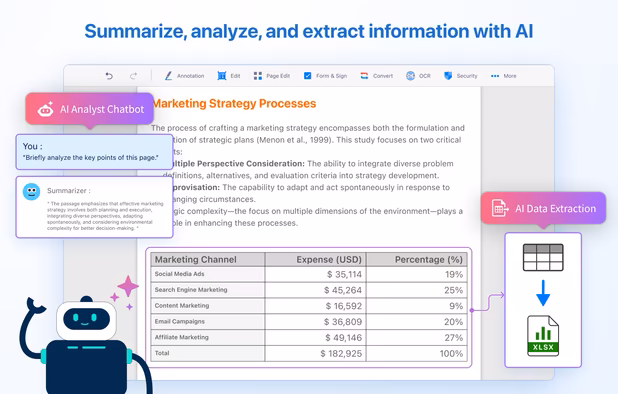This screenshot has height=394, width=618.
Task: Open the Security label
Action: coord(467,76)
